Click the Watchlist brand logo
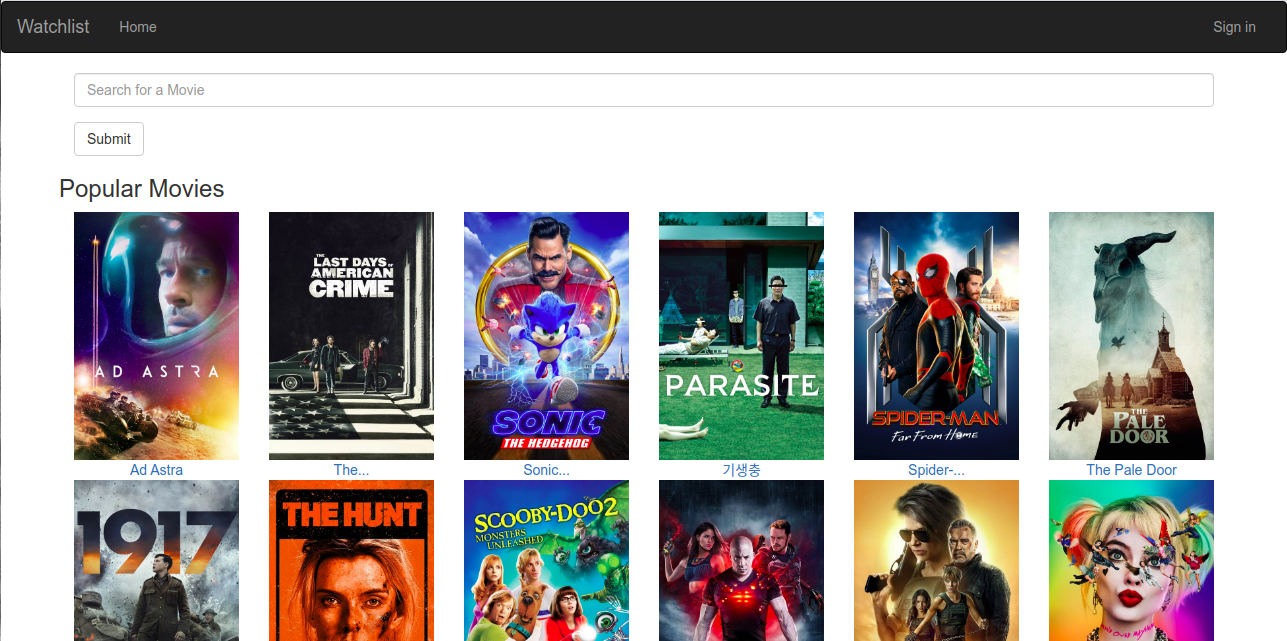 click(53, 27)
